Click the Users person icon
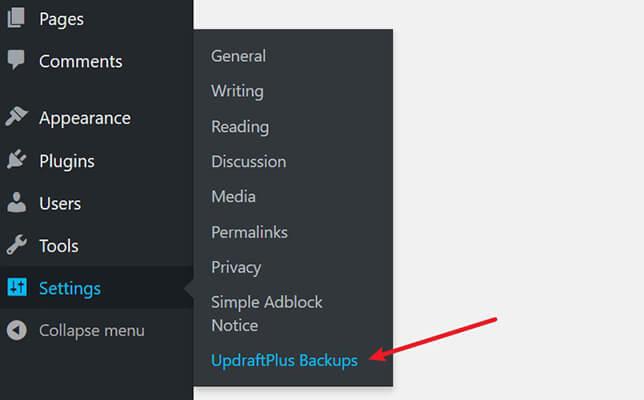The width and height of the screenshot is (644, 400). click(16, 202)
